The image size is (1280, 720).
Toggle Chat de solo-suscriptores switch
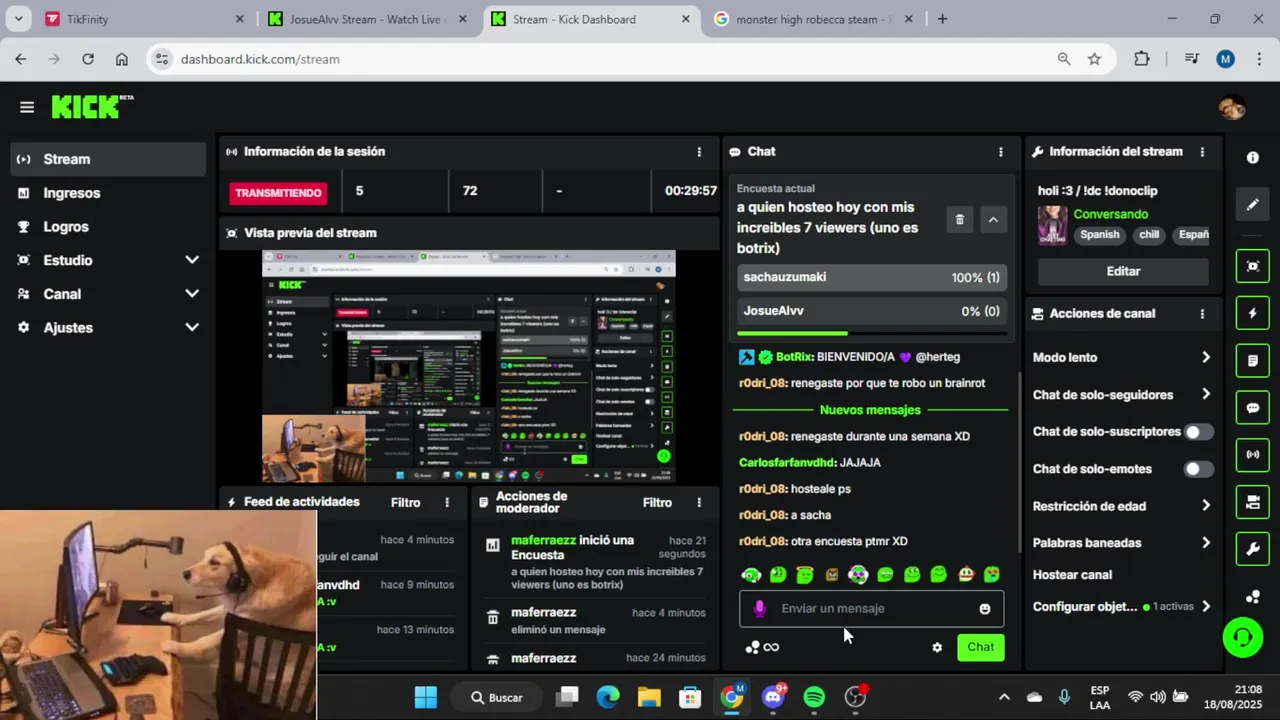coord(1198,432)
